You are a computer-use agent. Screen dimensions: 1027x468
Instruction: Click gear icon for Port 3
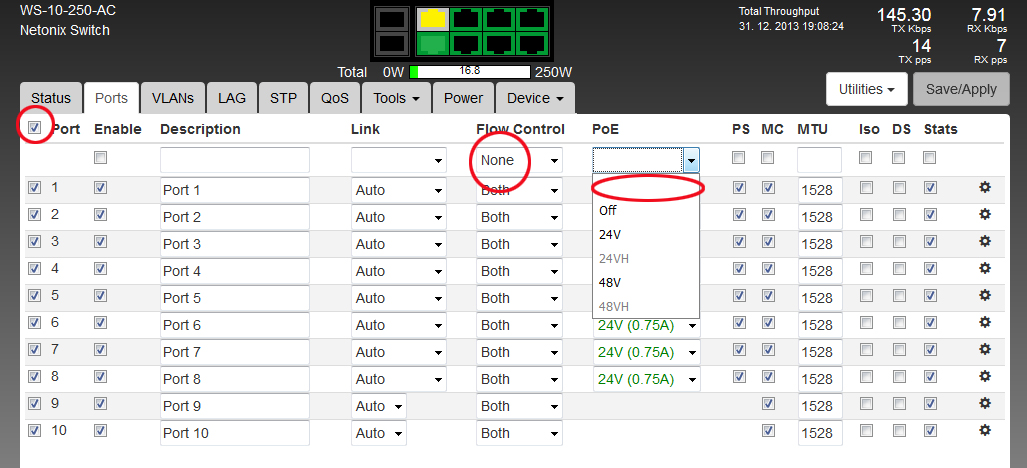pyautogui.click(x=984, y=241)
